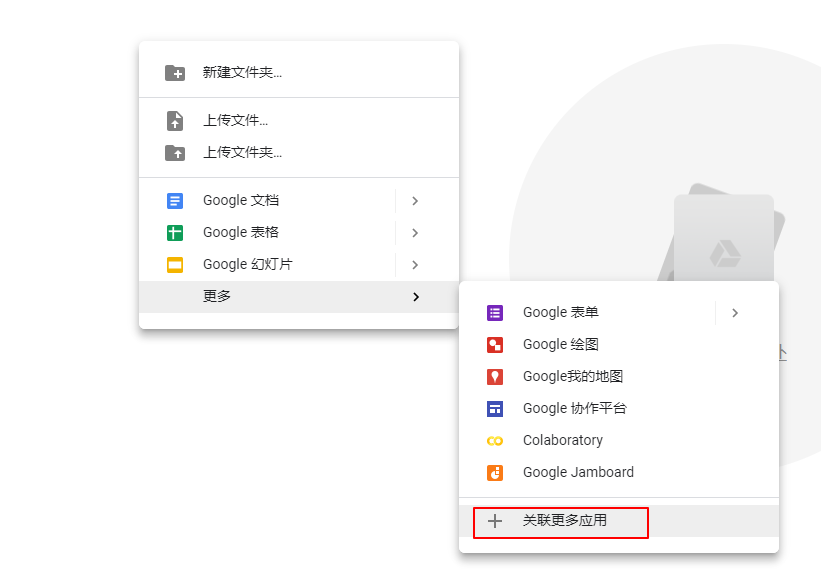
Task: Expand the 更多 submenu arrow
Action: coord(416,297)
